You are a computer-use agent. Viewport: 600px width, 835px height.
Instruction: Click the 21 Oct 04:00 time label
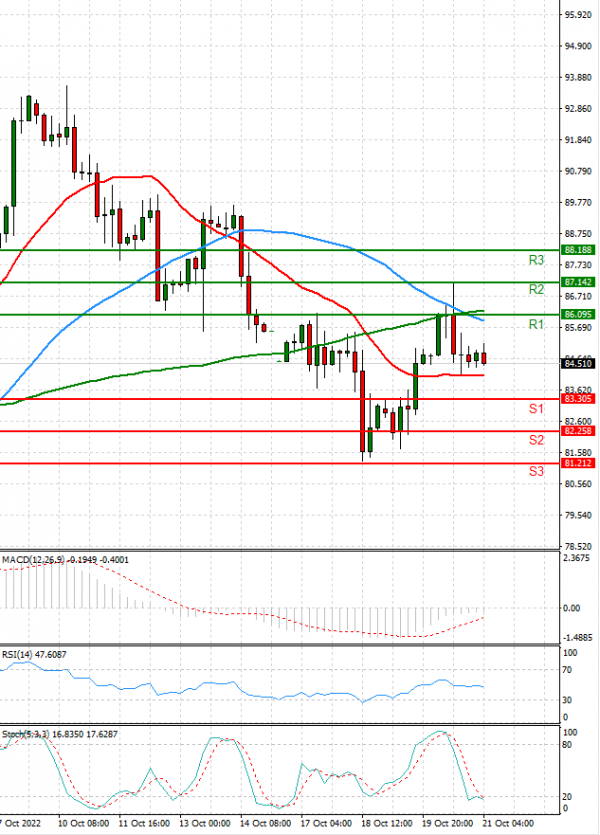pyautogui.click(x=508, y=823)
